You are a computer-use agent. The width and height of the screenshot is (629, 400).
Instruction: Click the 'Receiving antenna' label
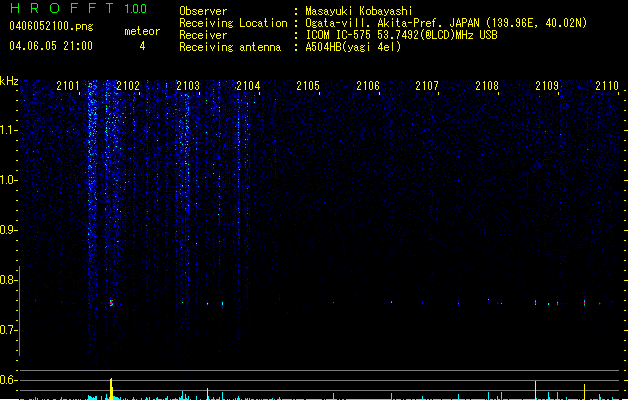(x=230, y=47)
